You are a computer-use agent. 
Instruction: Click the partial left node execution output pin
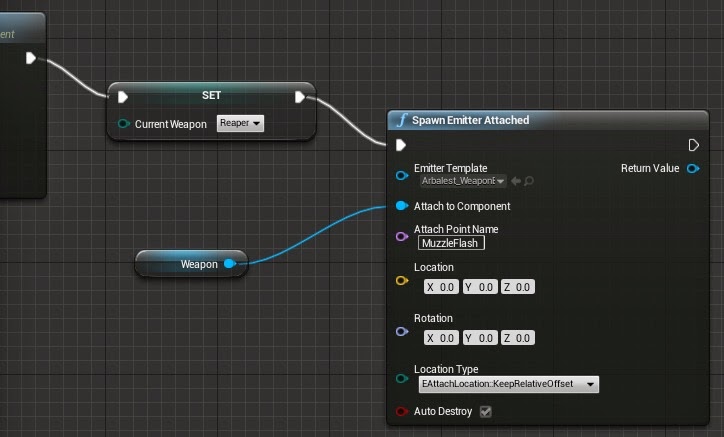pyautogui.click(x=30, y=58)
